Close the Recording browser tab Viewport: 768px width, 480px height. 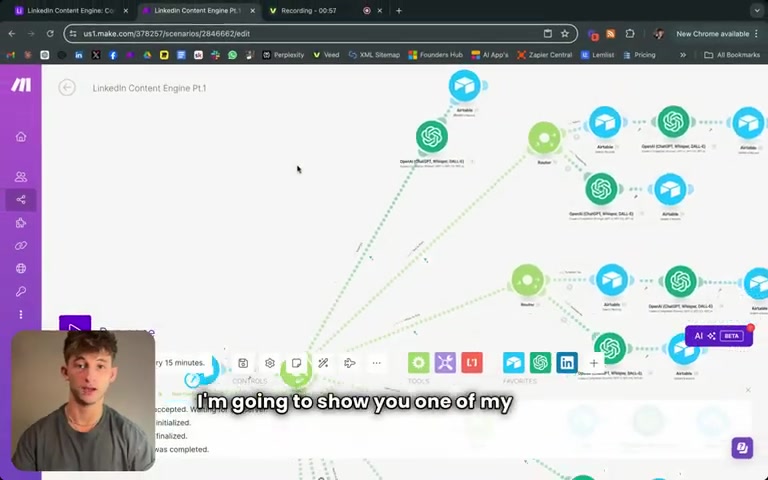pos(379,10)
